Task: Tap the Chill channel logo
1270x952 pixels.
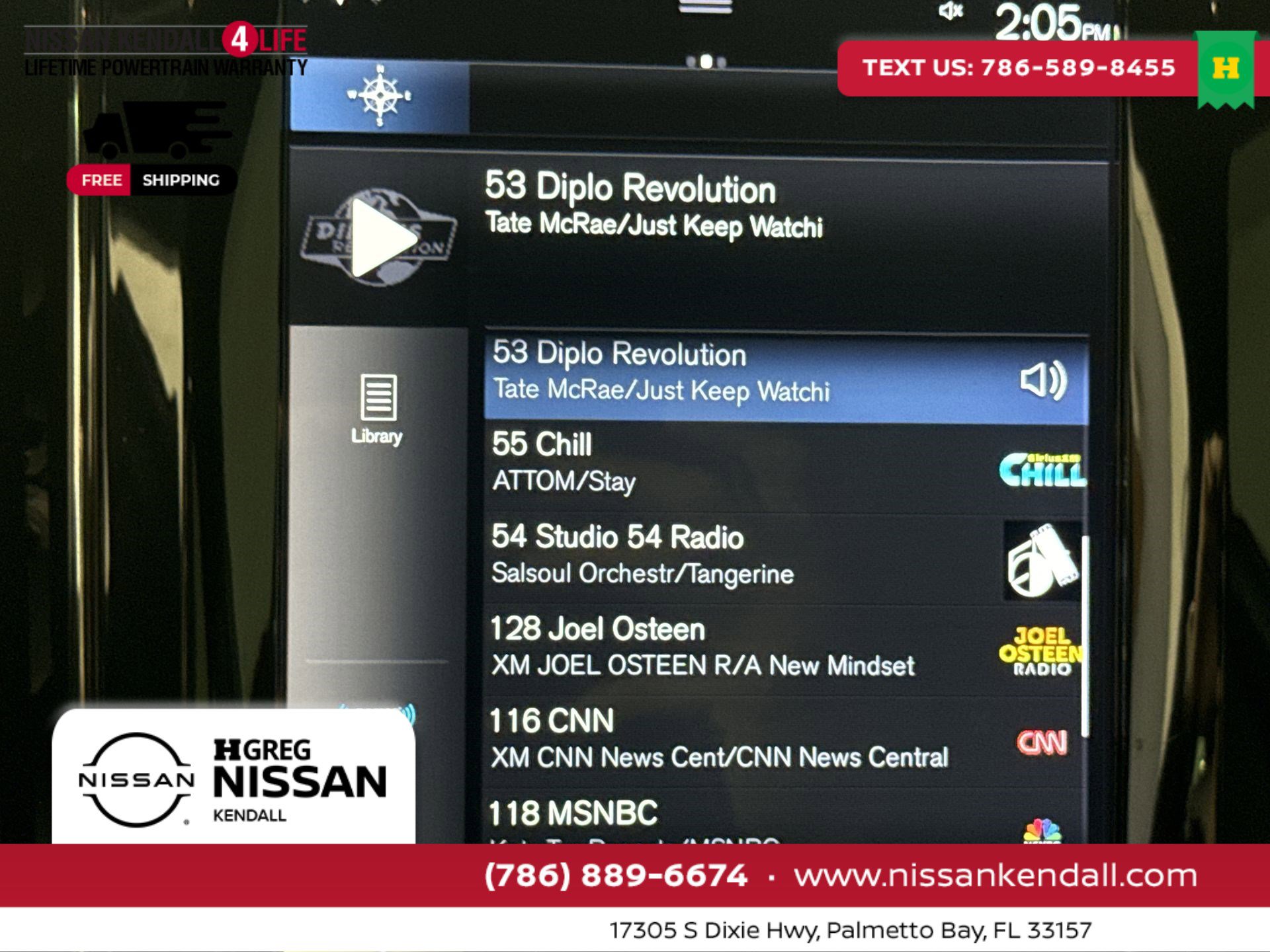Action: click(1042, 470)
